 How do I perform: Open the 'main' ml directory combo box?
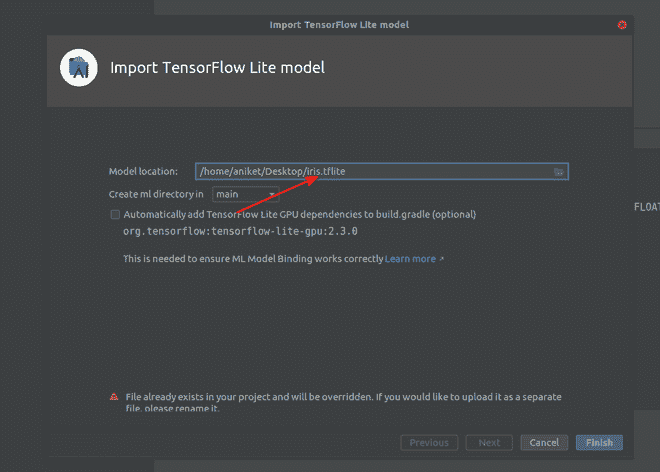click(243, 194)
